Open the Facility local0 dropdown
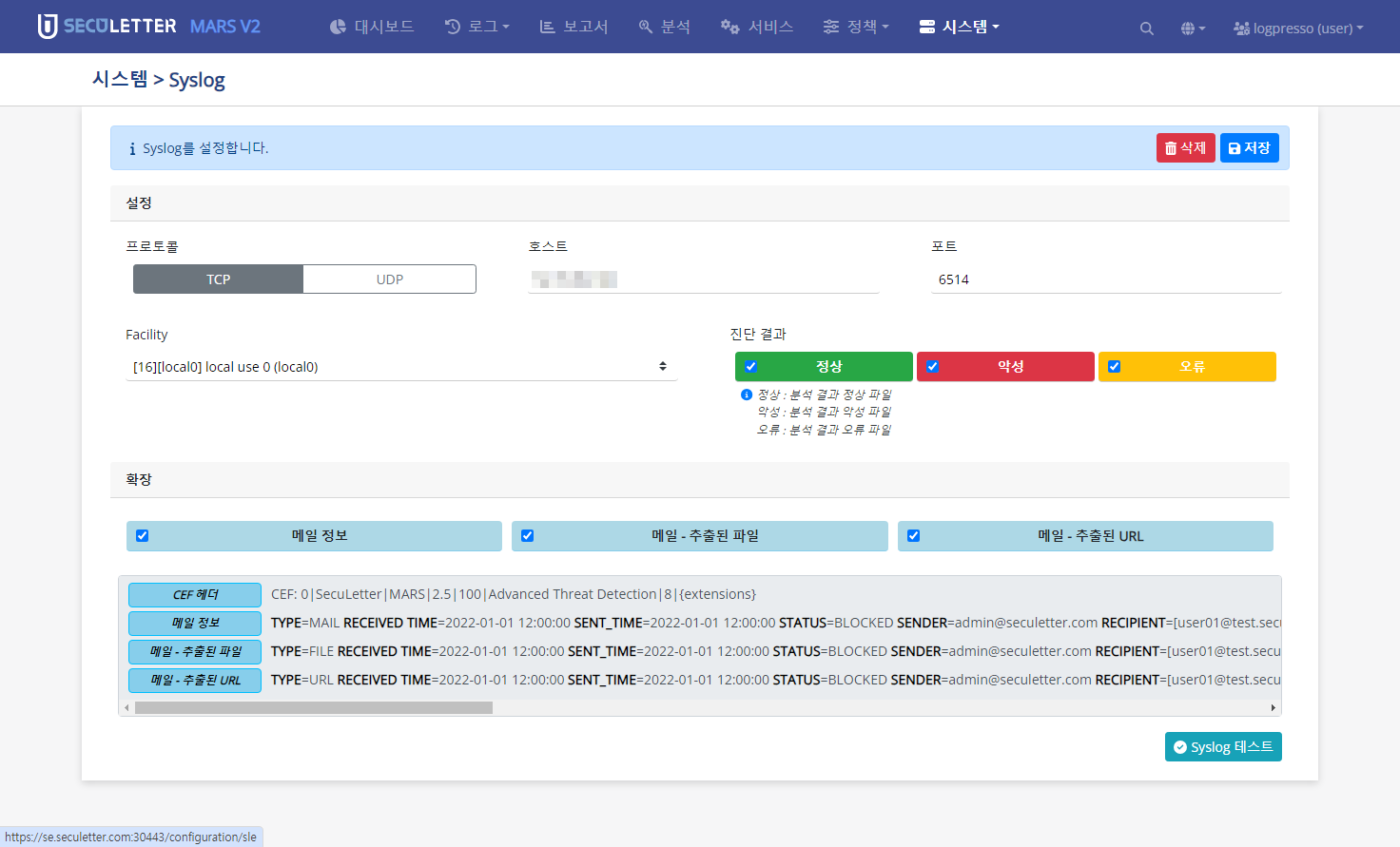Viewport: 1400px width, 847px height. click(x=401, y=367)
